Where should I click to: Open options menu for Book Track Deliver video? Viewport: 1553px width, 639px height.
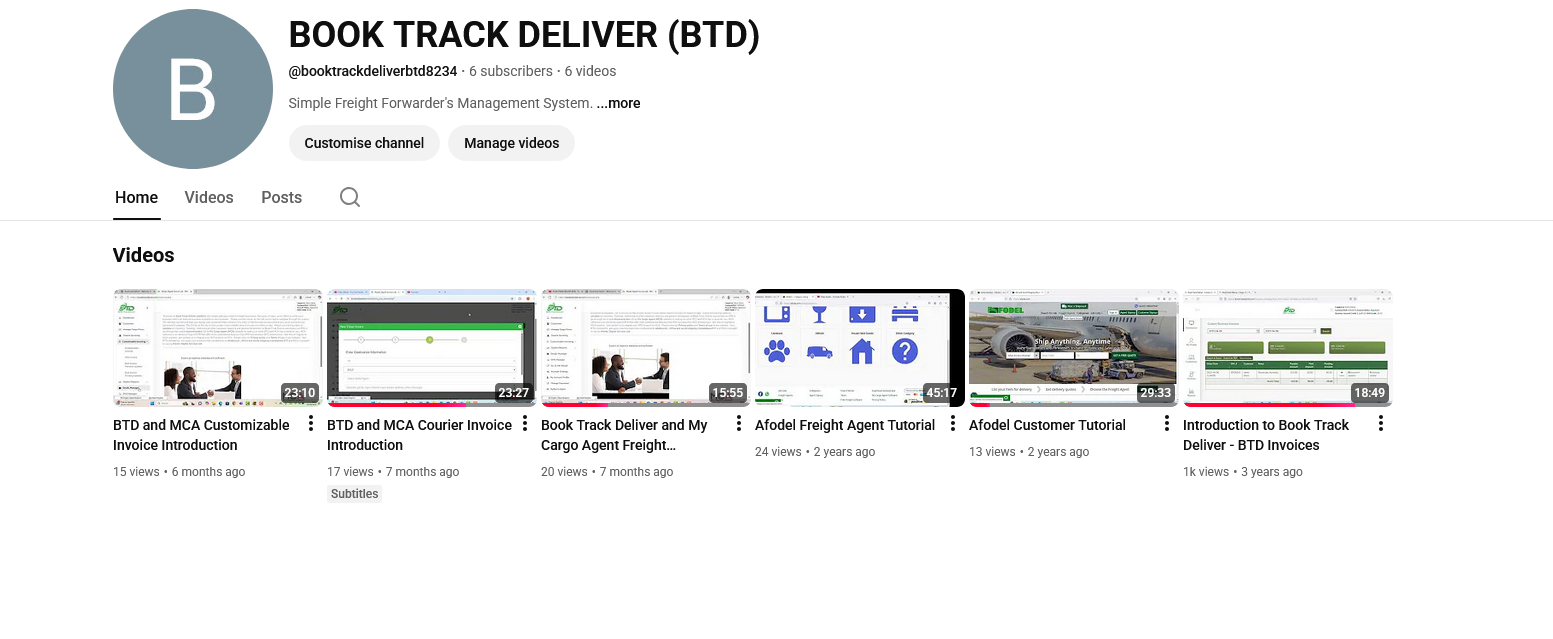tap(738, 424)
